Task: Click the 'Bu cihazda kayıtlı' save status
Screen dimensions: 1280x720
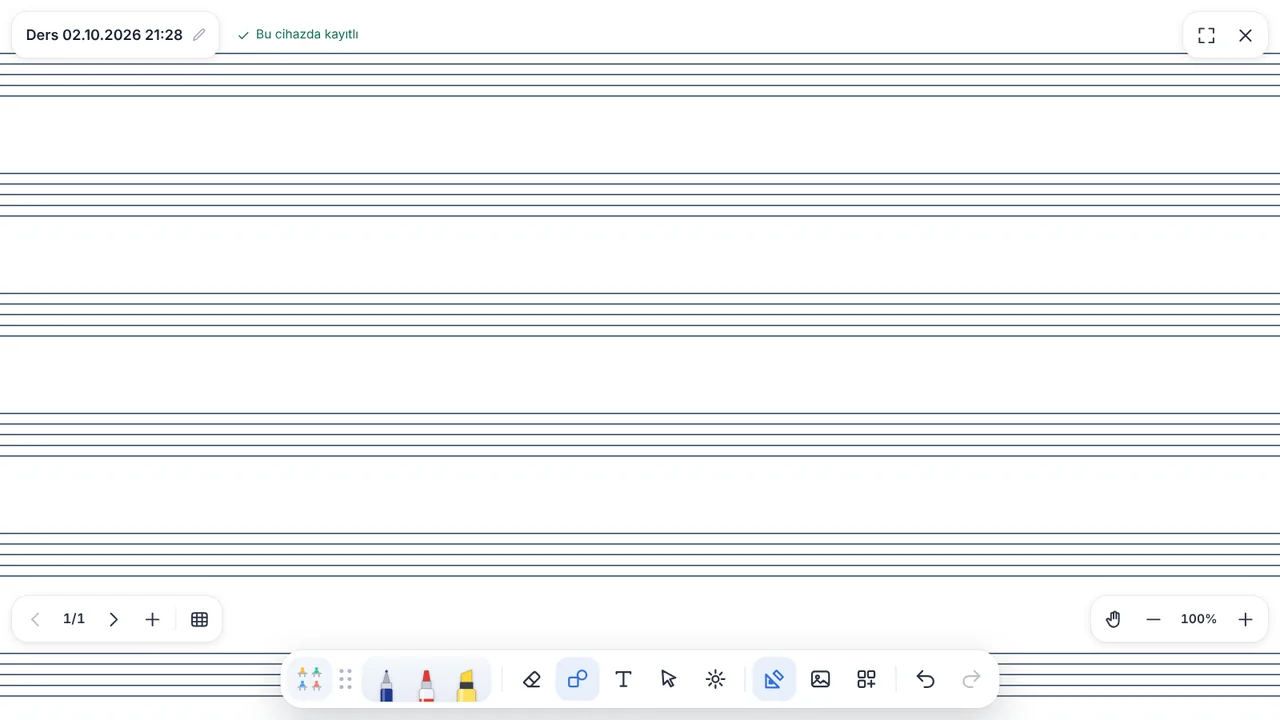Action: click(x=298, y=34)
